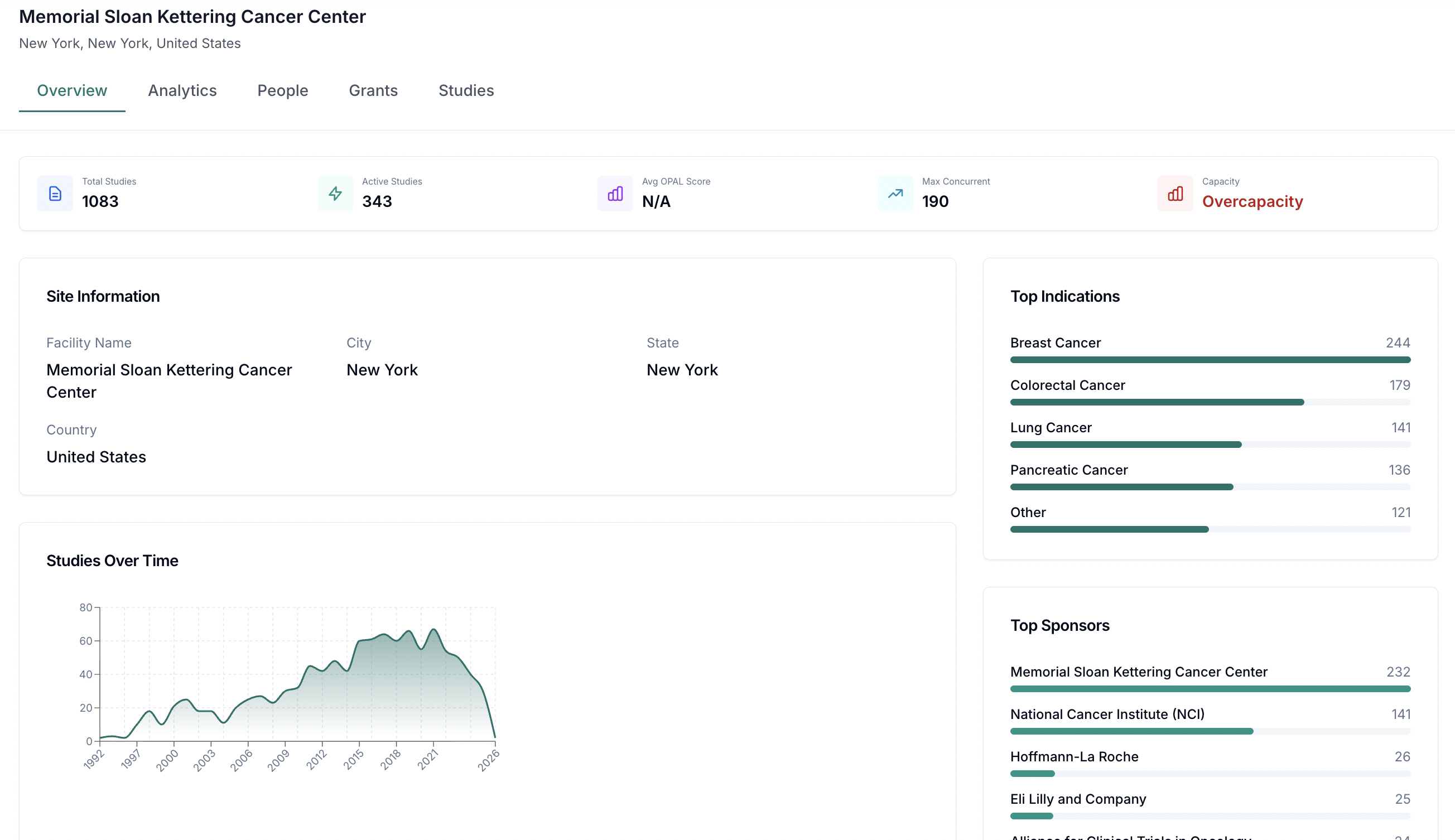1455x840 pixels.
Task: Click the Eli Lilly and Company name
Action: coord(1078,799)
